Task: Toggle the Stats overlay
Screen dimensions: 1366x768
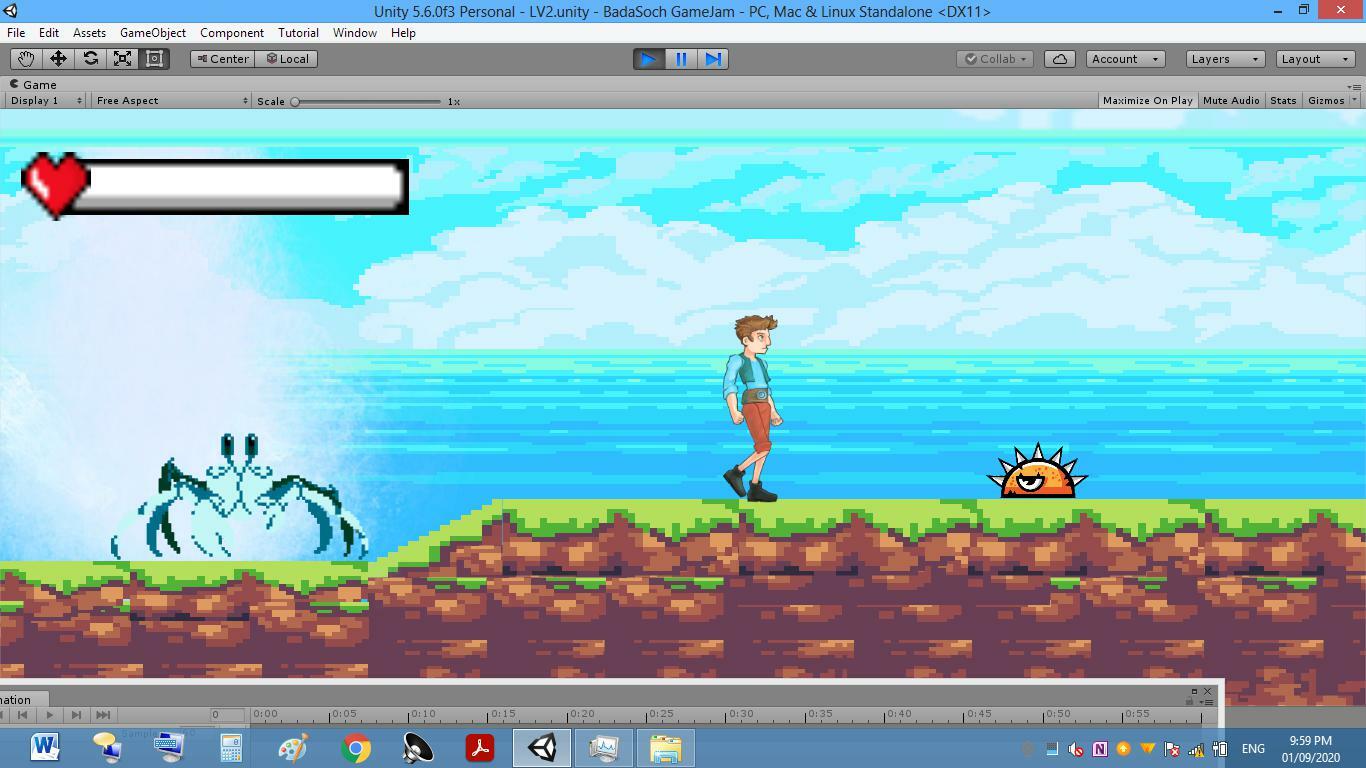Action: pyautogui.click(x=1283, y=101)
